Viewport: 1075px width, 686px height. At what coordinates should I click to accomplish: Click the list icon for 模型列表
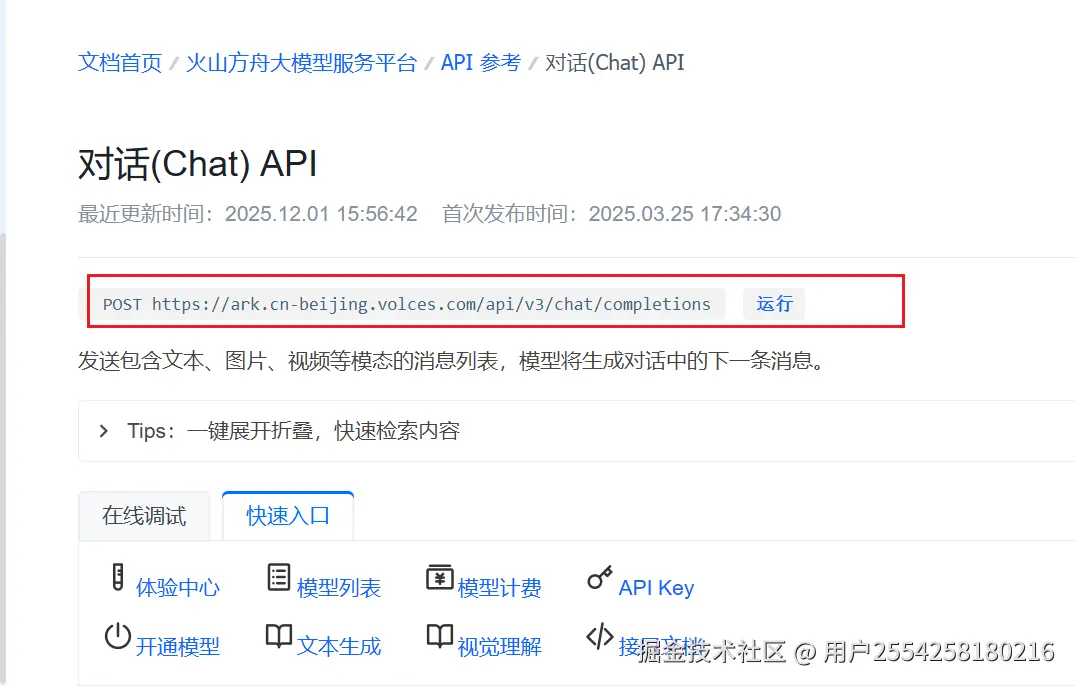279,577
